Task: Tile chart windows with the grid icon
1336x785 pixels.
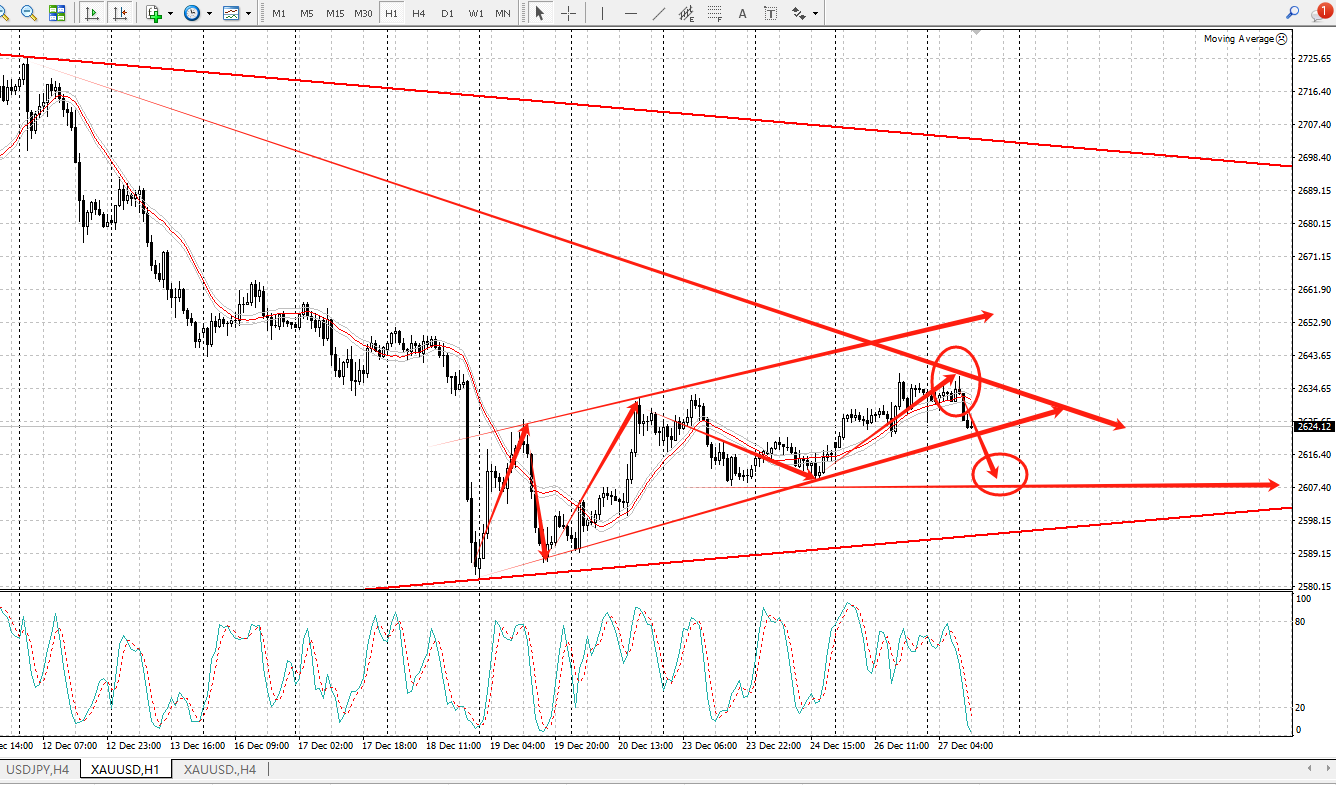Action: click(x=57, y=13)
